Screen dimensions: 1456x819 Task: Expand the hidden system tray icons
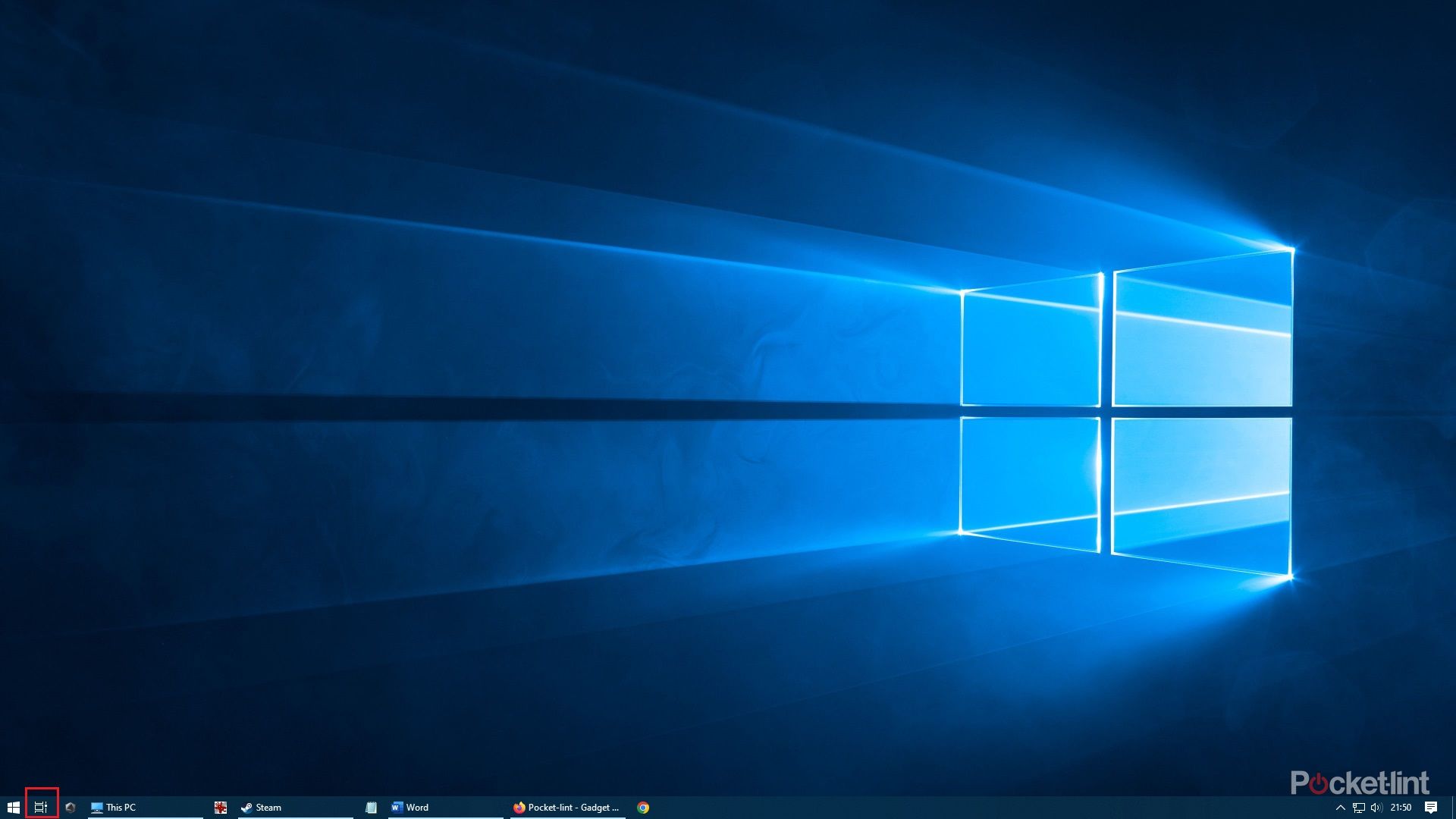(x=1340, y=808)
